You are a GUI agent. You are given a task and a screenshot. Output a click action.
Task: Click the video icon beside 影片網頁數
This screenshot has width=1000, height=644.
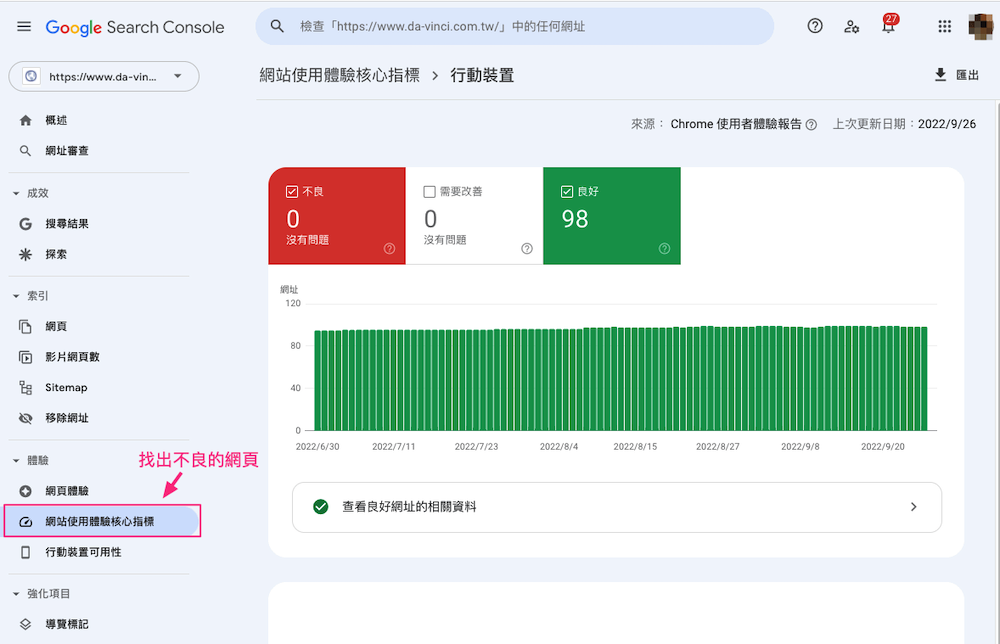pyautogui.click(x=26, y=357)
